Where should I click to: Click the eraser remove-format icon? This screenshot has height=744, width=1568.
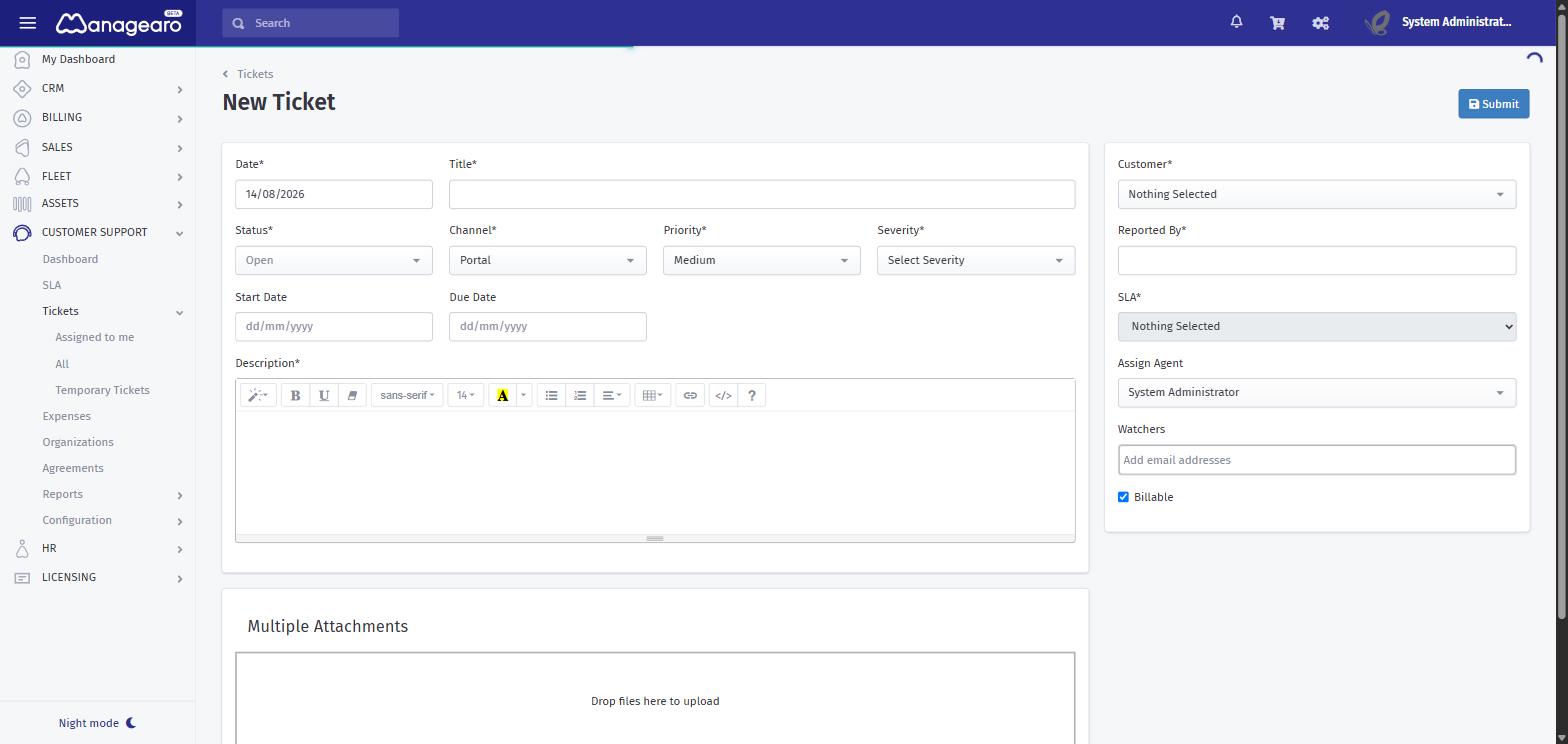(352, 396)
